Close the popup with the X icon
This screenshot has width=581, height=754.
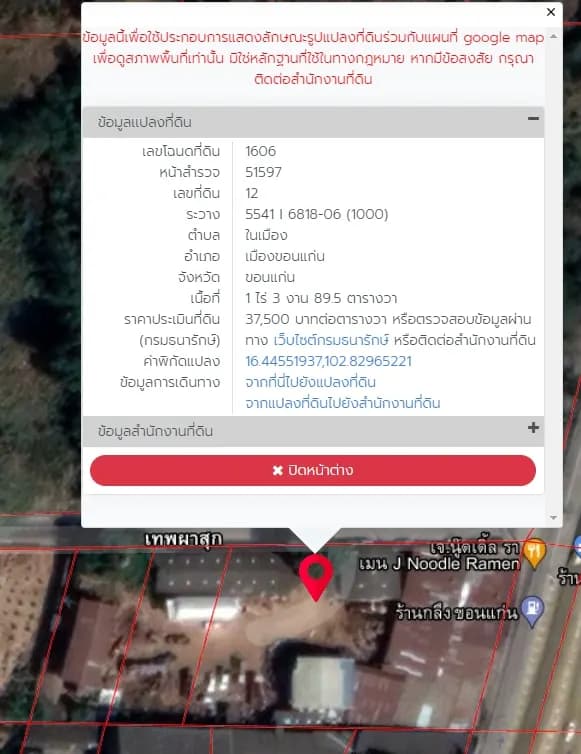point(551,12)
